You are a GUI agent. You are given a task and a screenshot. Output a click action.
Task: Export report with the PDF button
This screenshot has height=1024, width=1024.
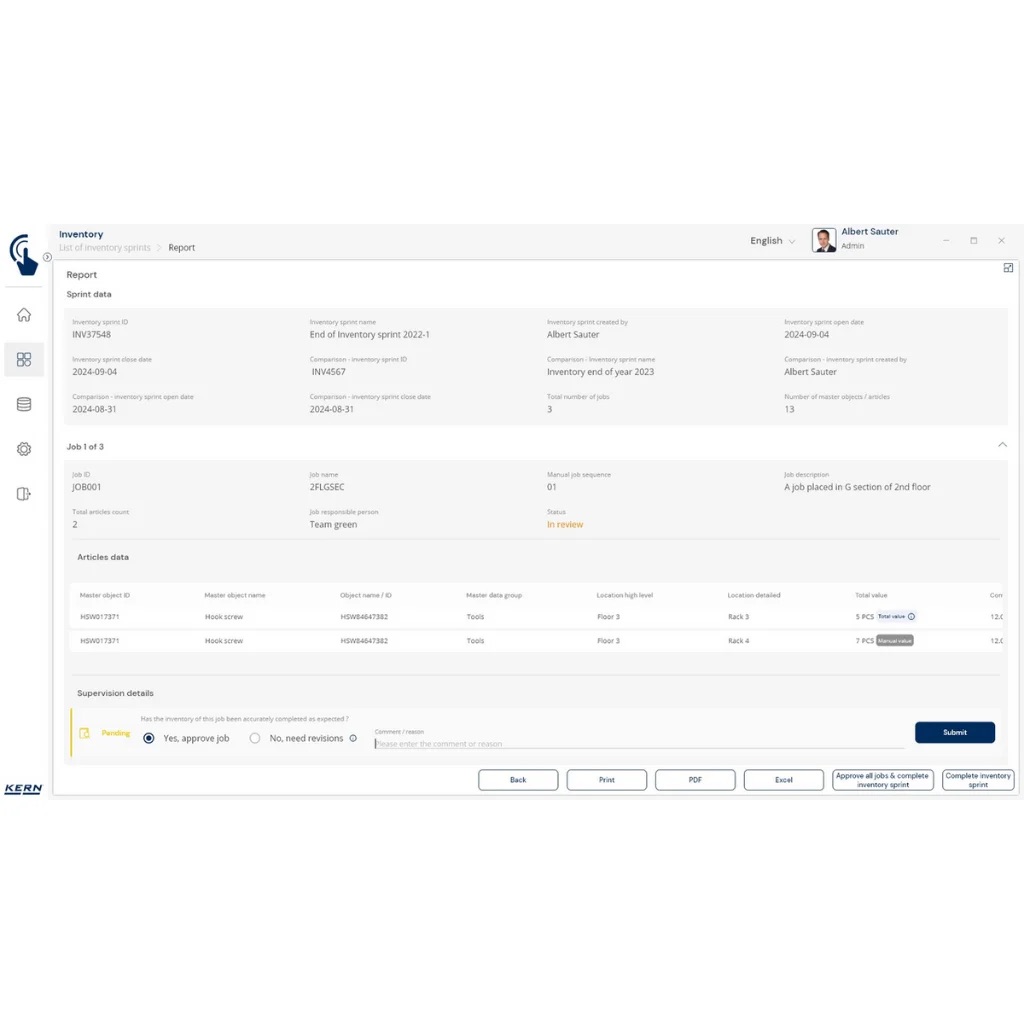click(695, 780)
